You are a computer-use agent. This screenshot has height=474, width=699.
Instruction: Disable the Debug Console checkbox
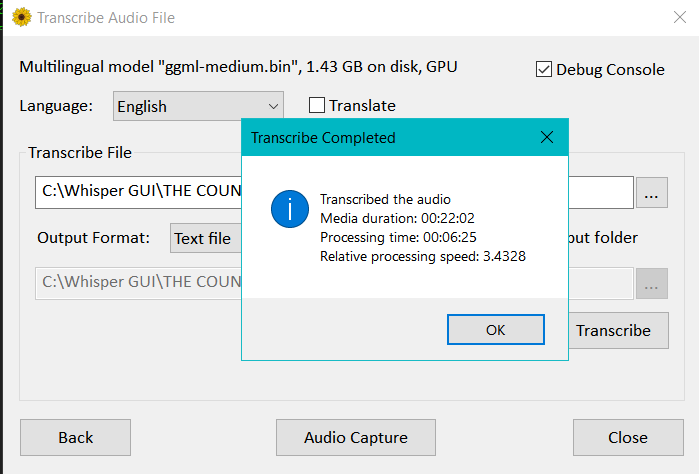(x=544, y=70)
